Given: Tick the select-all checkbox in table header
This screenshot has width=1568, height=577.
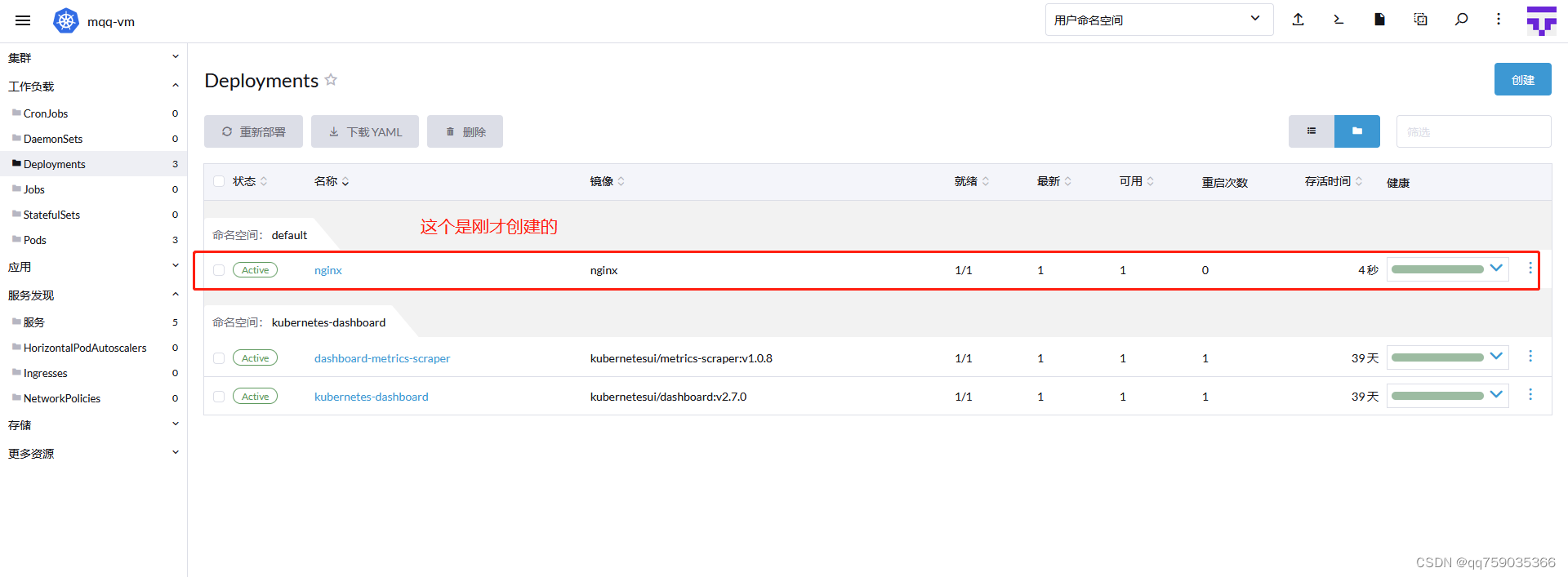Looking at the screenshot, I should click(x=219, y=181).
